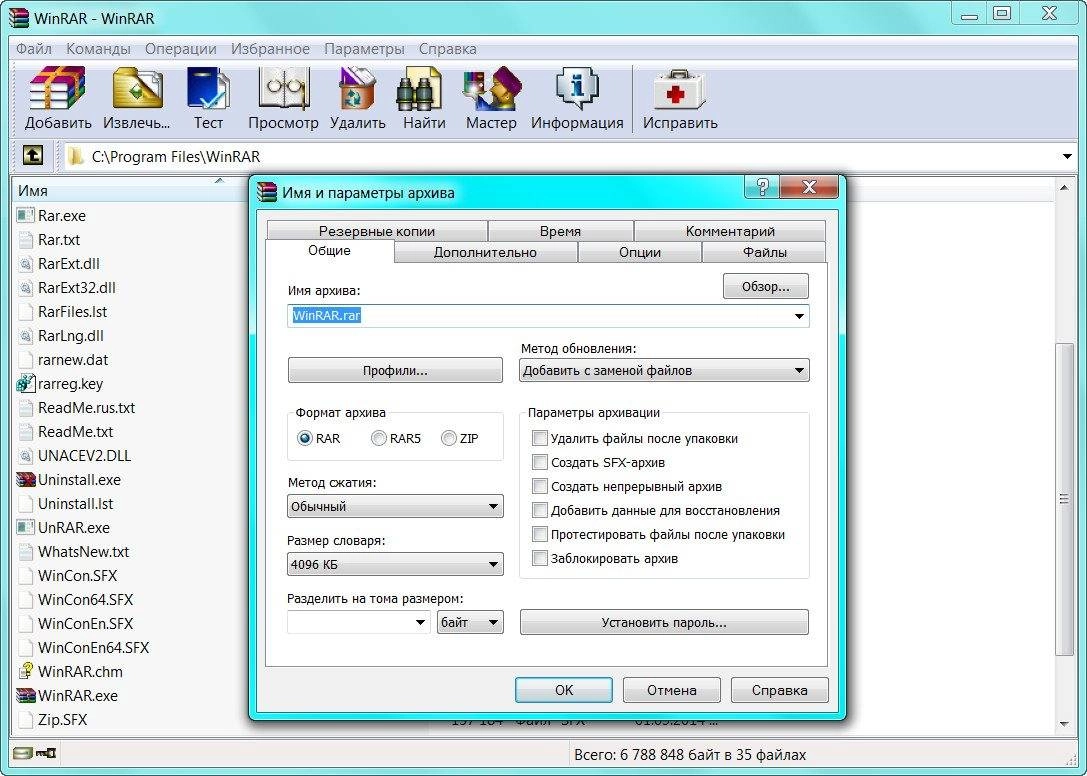Select the UNACEV2.DLL file icon
Screen dimensions: 1087x776
coord(25,456)
